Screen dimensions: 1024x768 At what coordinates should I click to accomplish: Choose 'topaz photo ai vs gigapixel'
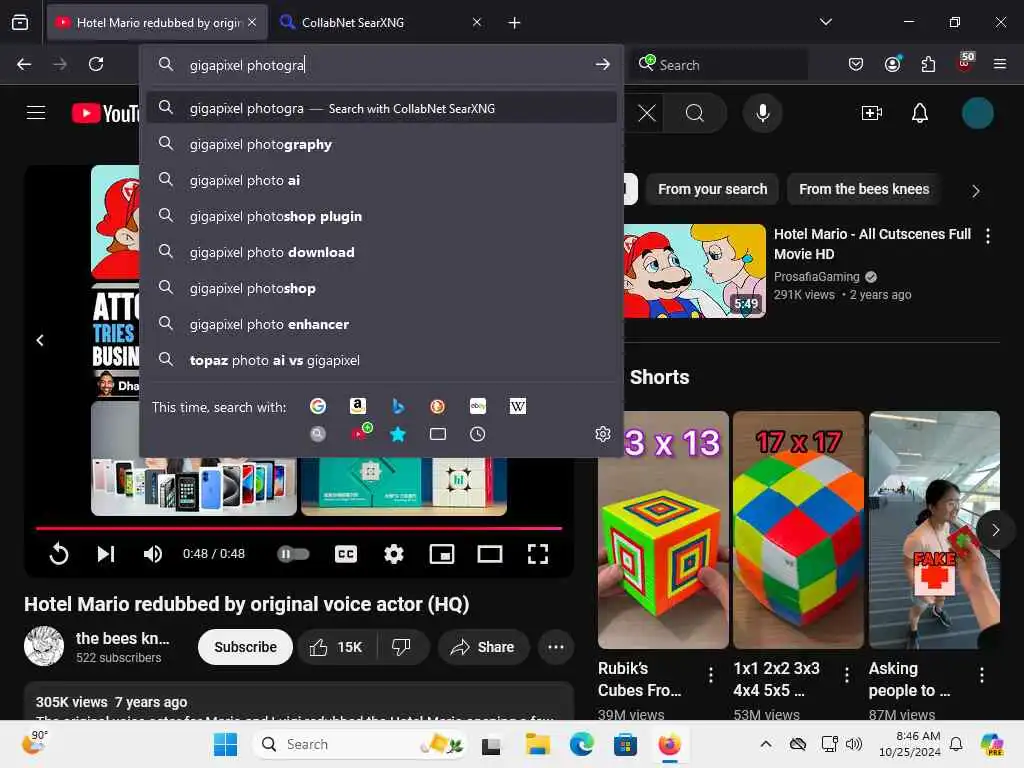pos(382,360)
